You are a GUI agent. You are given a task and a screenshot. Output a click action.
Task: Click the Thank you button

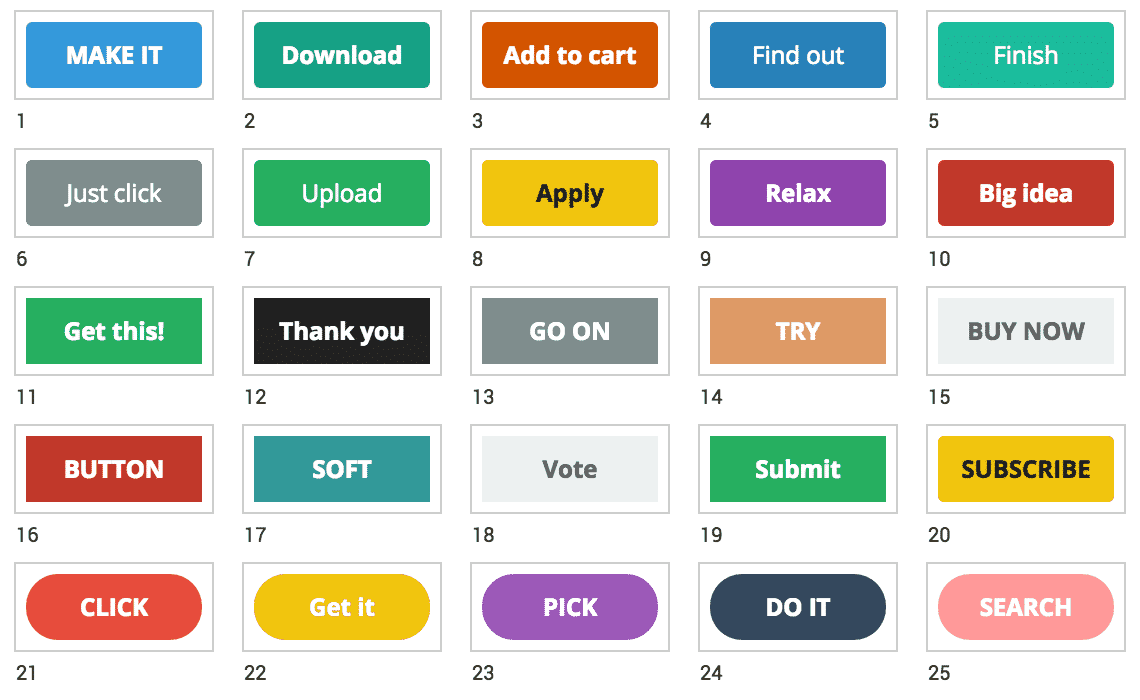point(342,331)
